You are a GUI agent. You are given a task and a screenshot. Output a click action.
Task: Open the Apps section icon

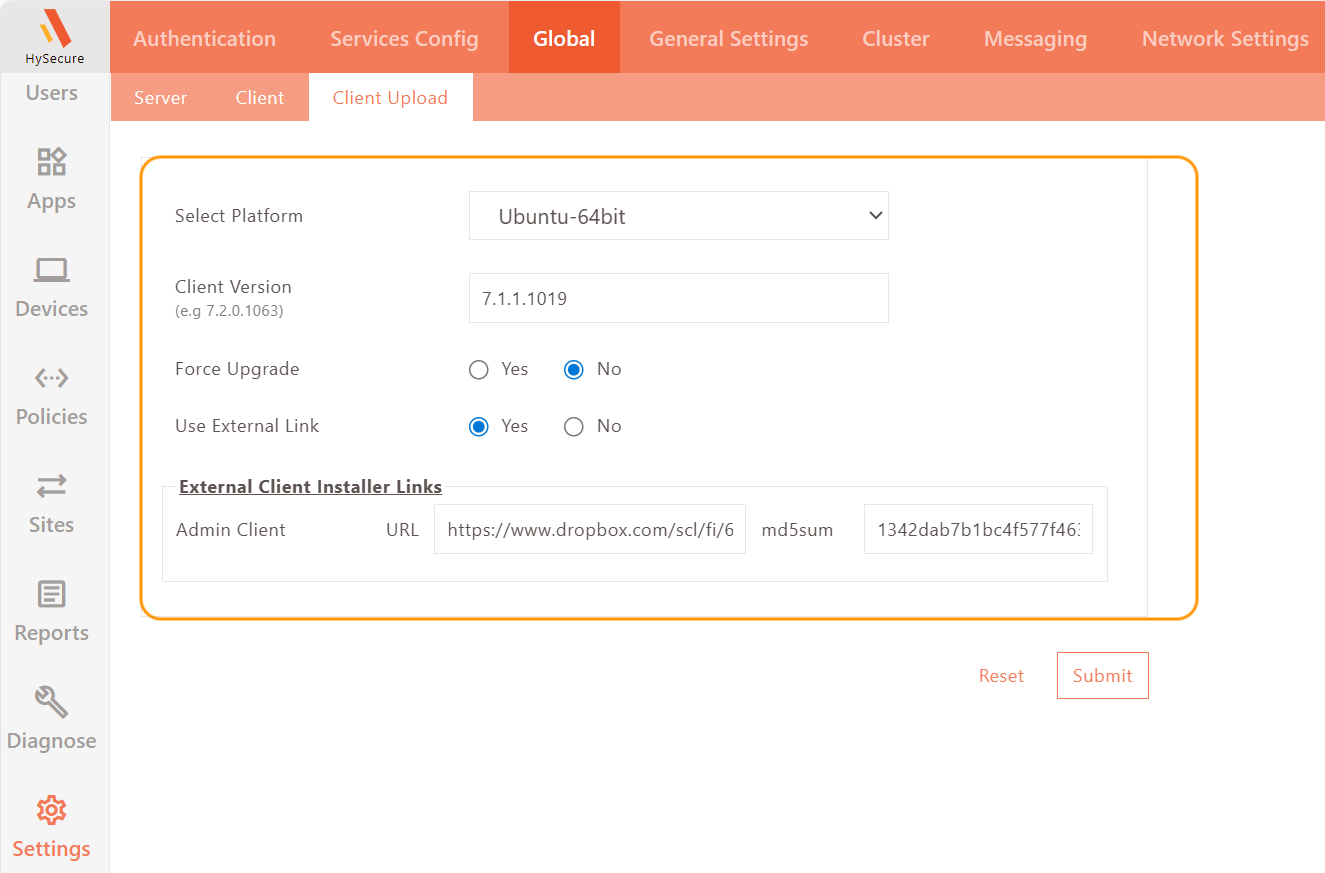(x=51, y=162)
